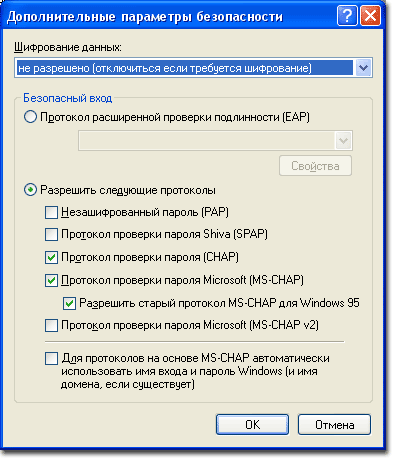Enable the MS-CHAP v2 checkbox
Image resolution: width=400 pixels, height=460 pixels.
[x=51, y=325]
